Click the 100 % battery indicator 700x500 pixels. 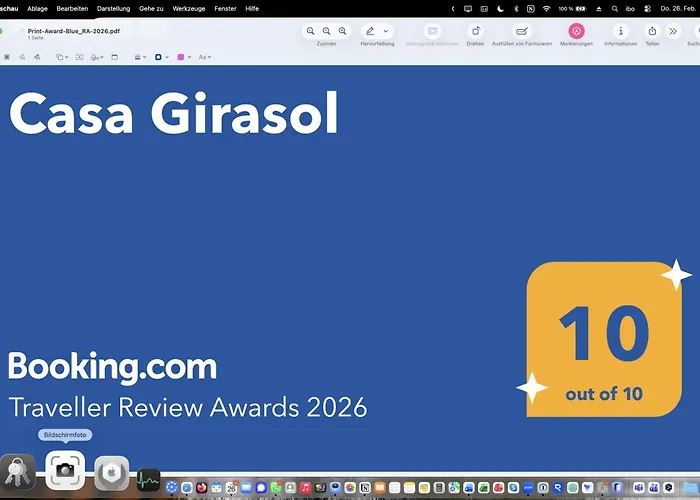click(x=572, y=8)
